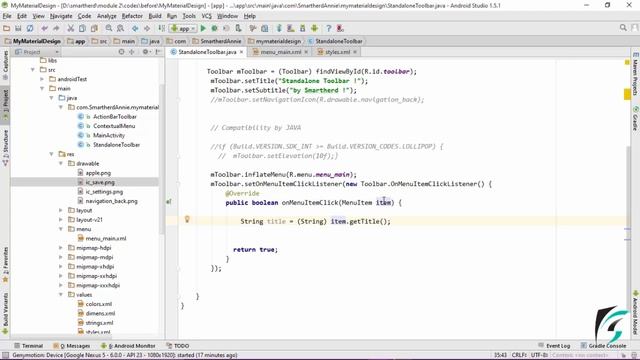Click the yellow warning marker on the editor scrollbar
Image resolution: width=640 pixels, height=360 pixels.
coord(627,94)
